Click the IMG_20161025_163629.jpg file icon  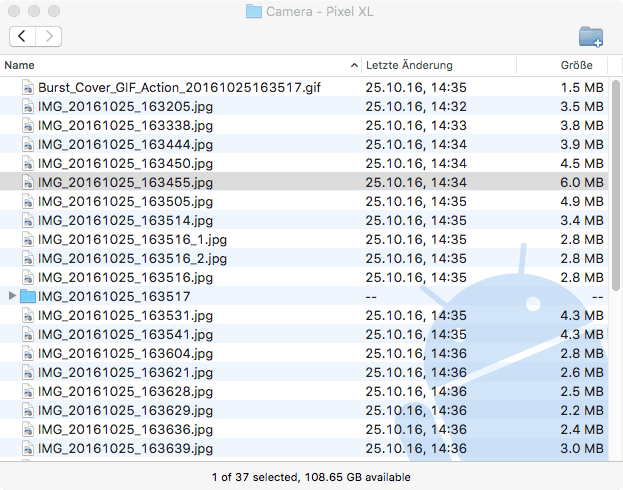[x=28, y=411]
